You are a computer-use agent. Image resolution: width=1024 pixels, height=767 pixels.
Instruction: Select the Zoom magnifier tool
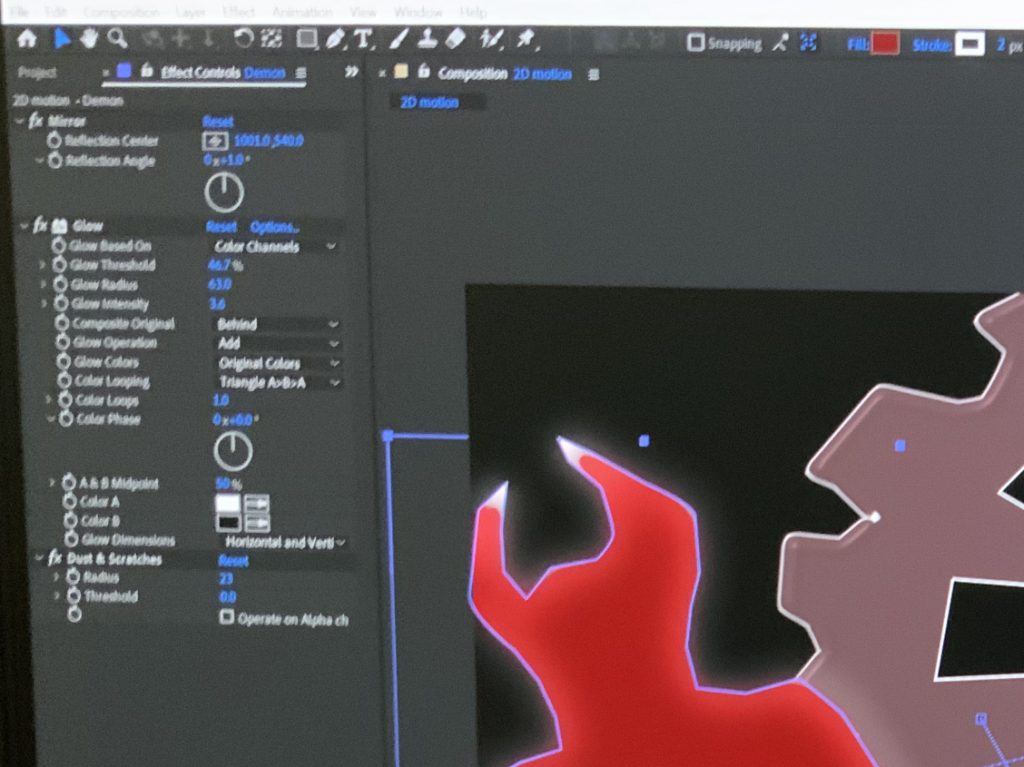(x=118, y=39)
